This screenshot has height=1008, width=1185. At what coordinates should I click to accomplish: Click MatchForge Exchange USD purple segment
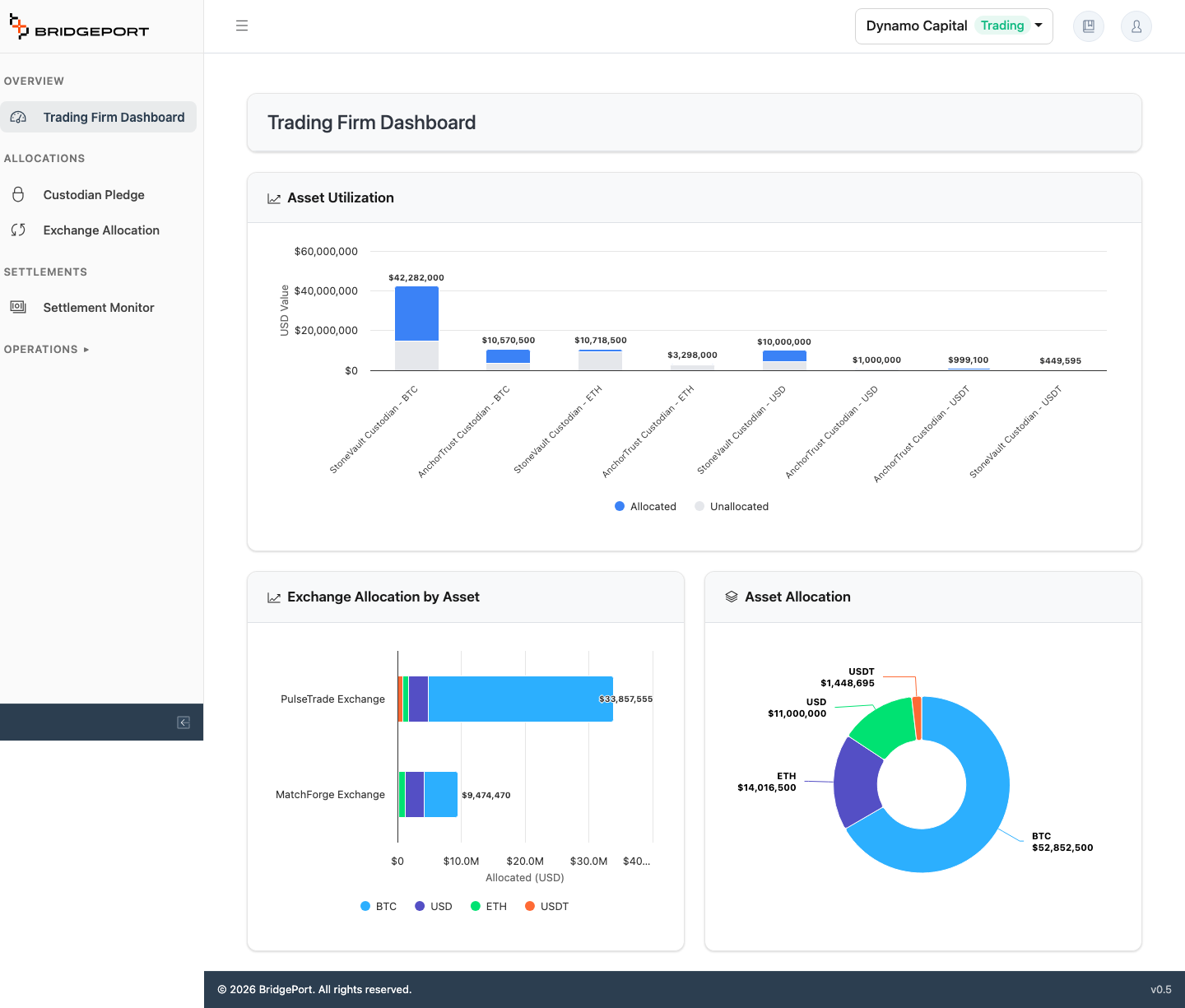(x=415, y=794)
